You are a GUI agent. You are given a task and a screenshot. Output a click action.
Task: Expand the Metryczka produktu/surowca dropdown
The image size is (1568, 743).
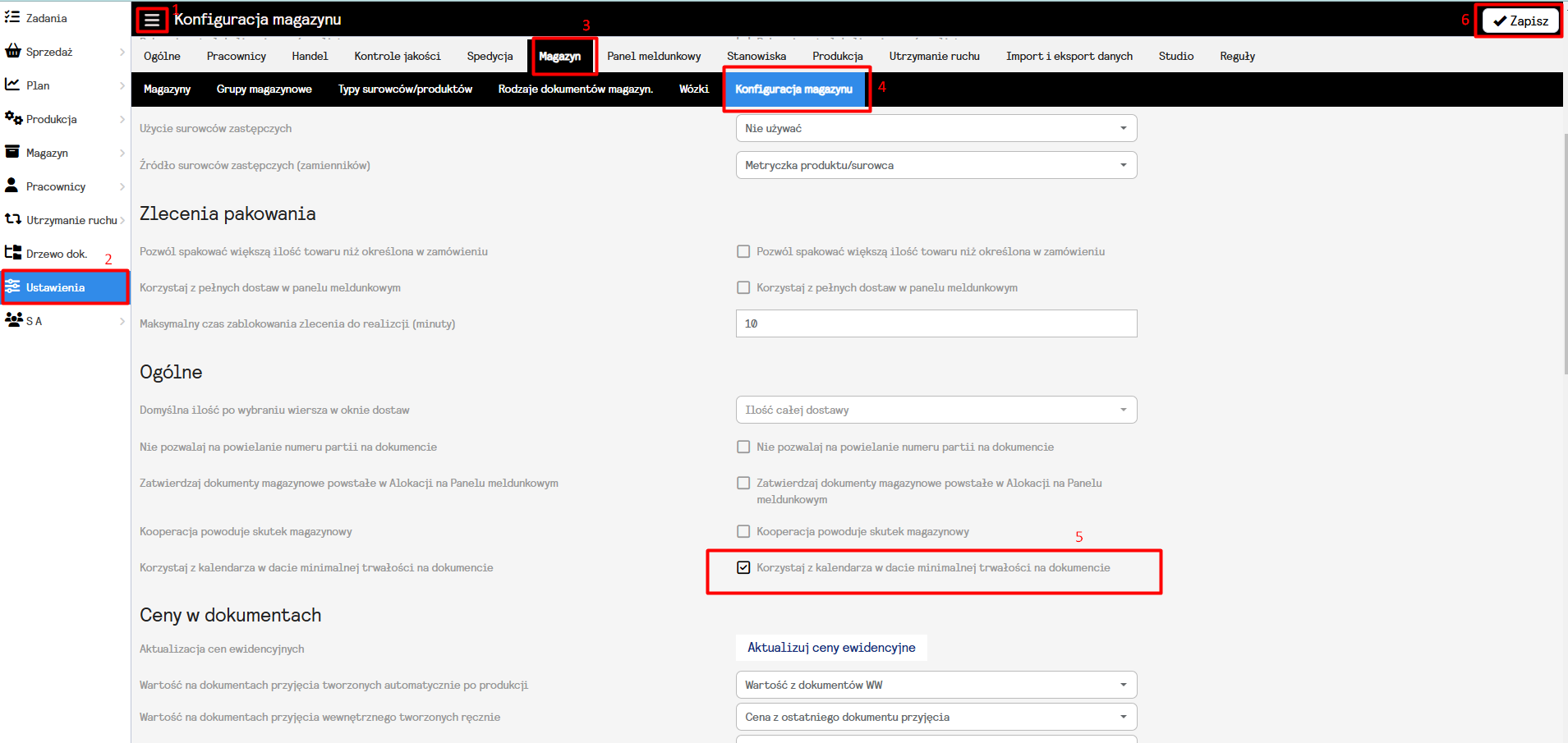tap(936, 165)
